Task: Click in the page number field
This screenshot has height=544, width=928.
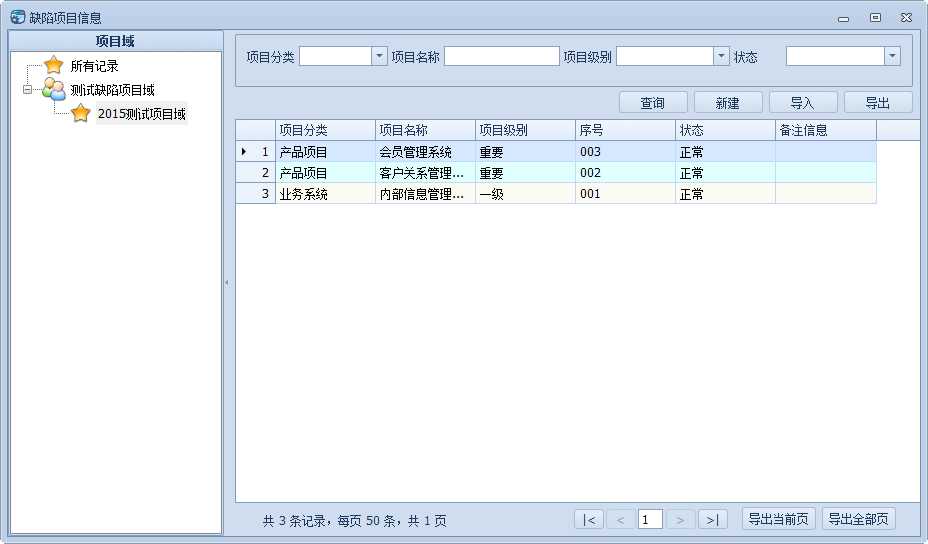Action: (650, 520)
